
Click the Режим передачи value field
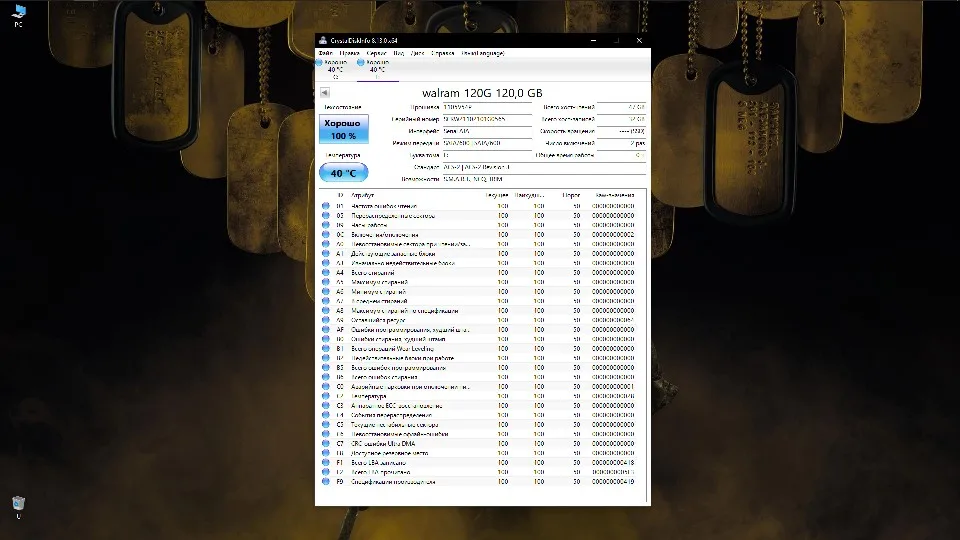[x=487, y=143]
